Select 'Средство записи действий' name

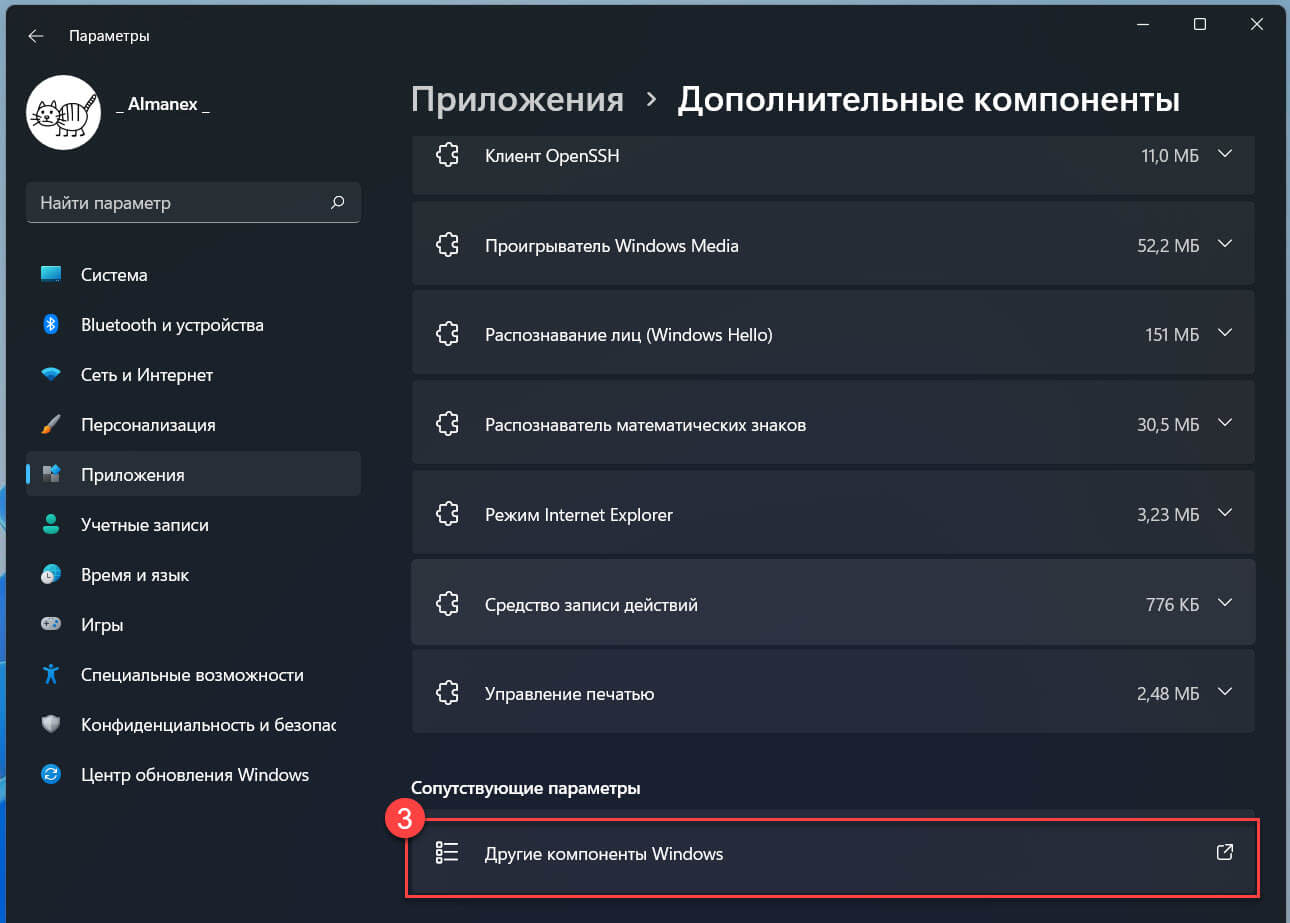pyautogui.click(x=591, y=605)
